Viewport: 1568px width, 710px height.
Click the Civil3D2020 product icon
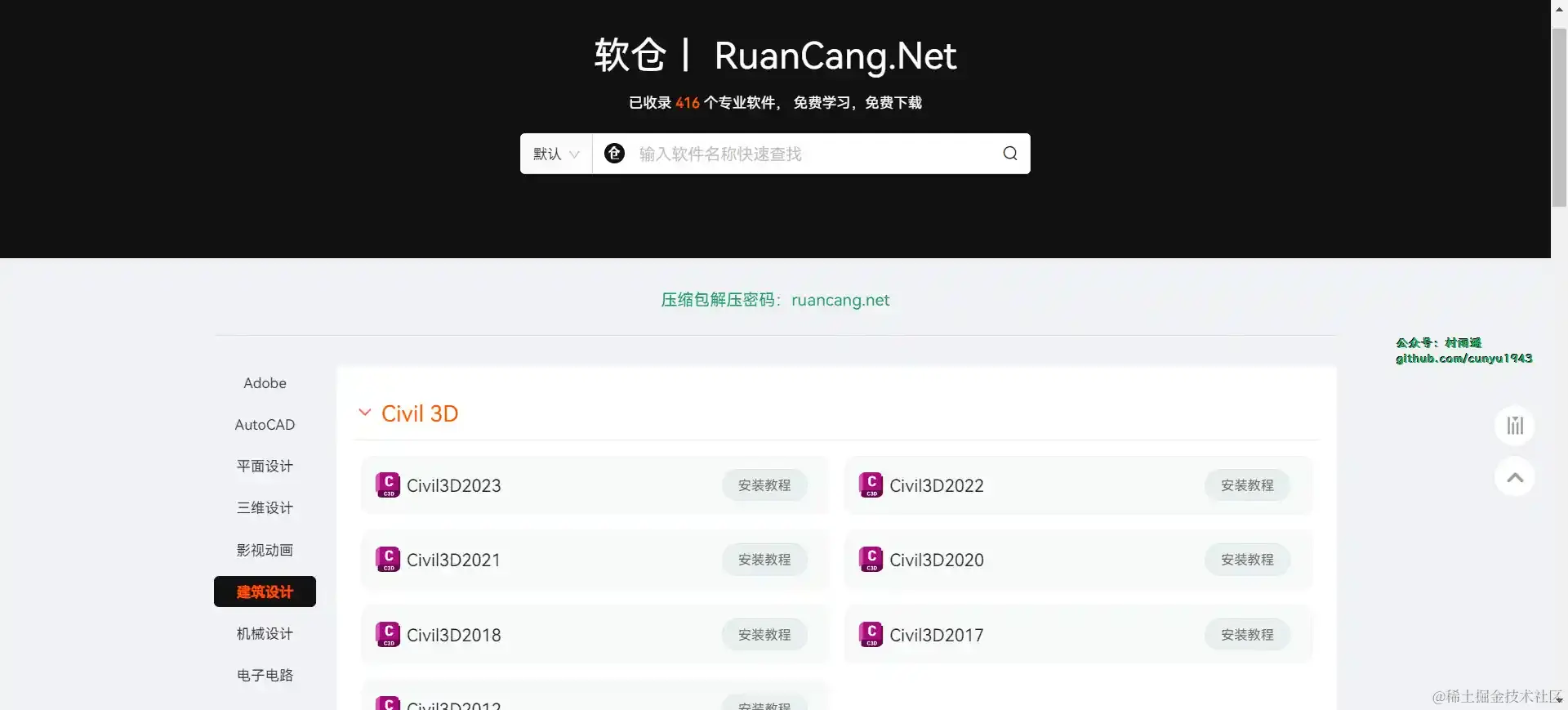871,560
